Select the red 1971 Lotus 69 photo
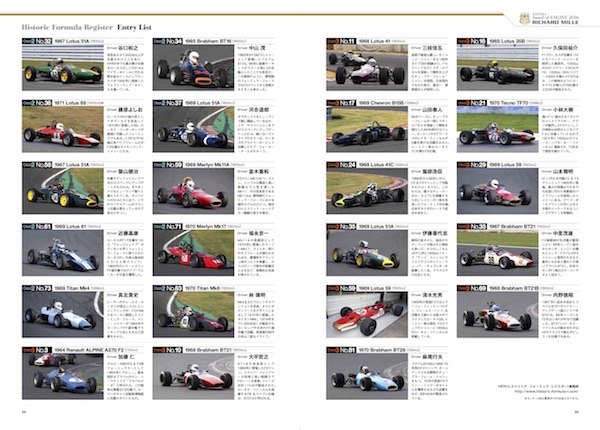Screen dimensions: 600x430 click(x=63, y=129)
